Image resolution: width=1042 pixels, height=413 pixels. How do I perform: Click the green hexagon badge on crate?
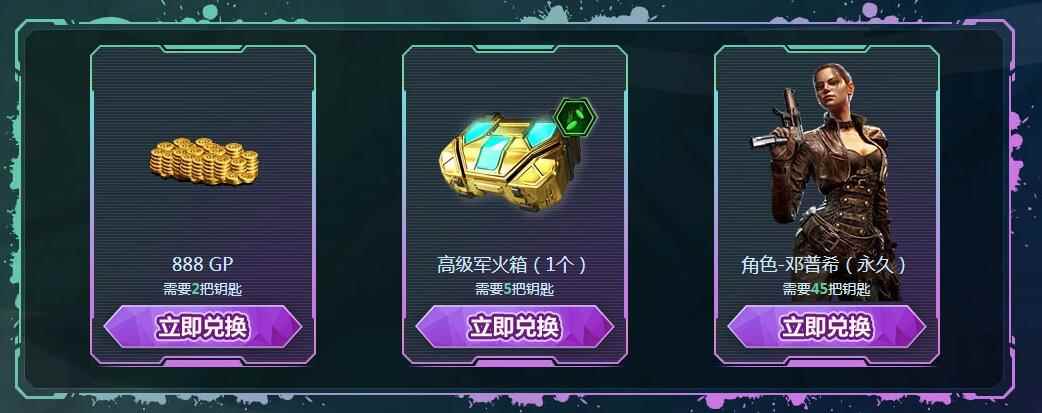tap(575, 118)
